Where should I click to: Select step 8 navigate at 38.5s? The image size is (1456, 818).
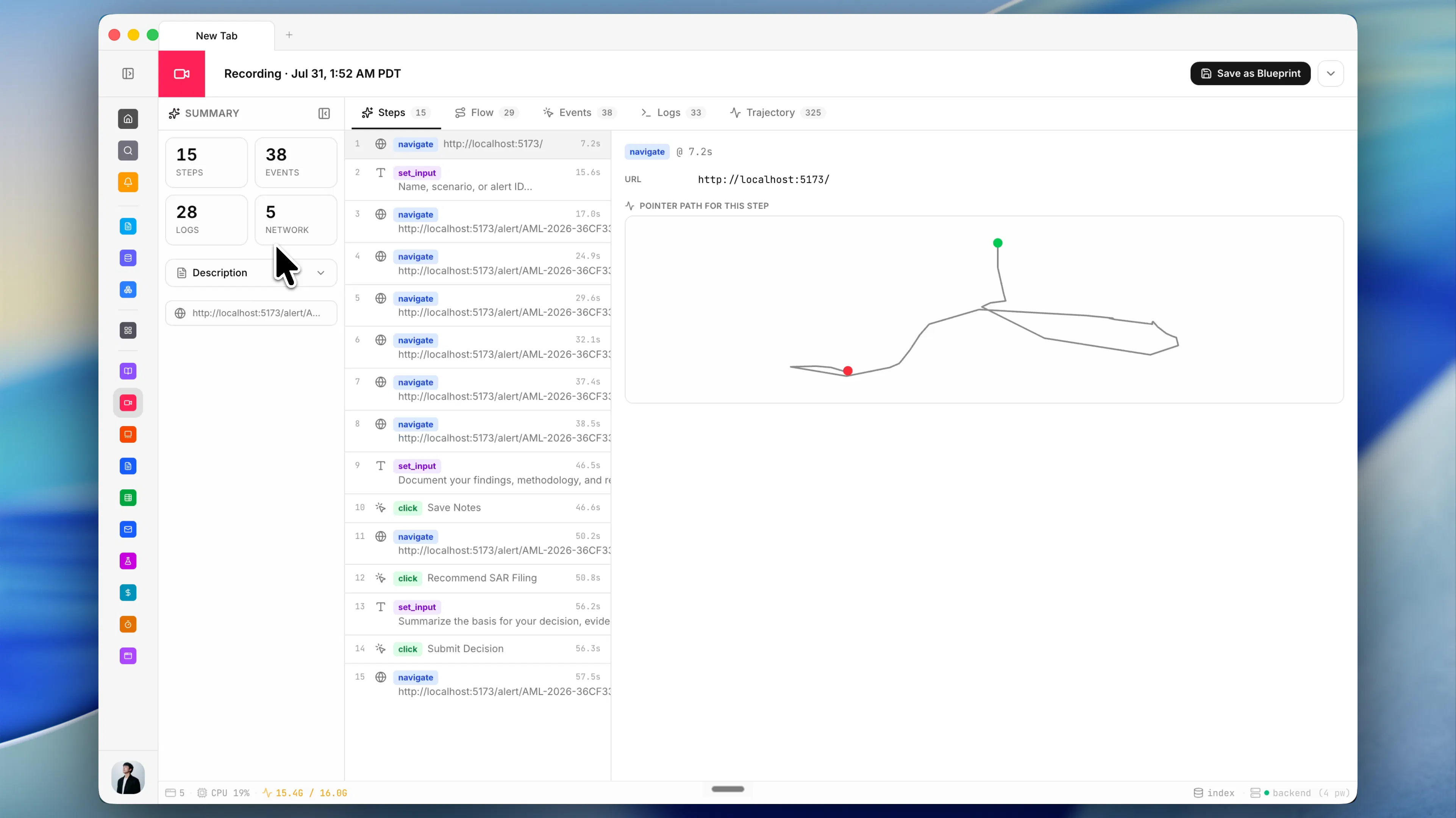click(478, 431)
